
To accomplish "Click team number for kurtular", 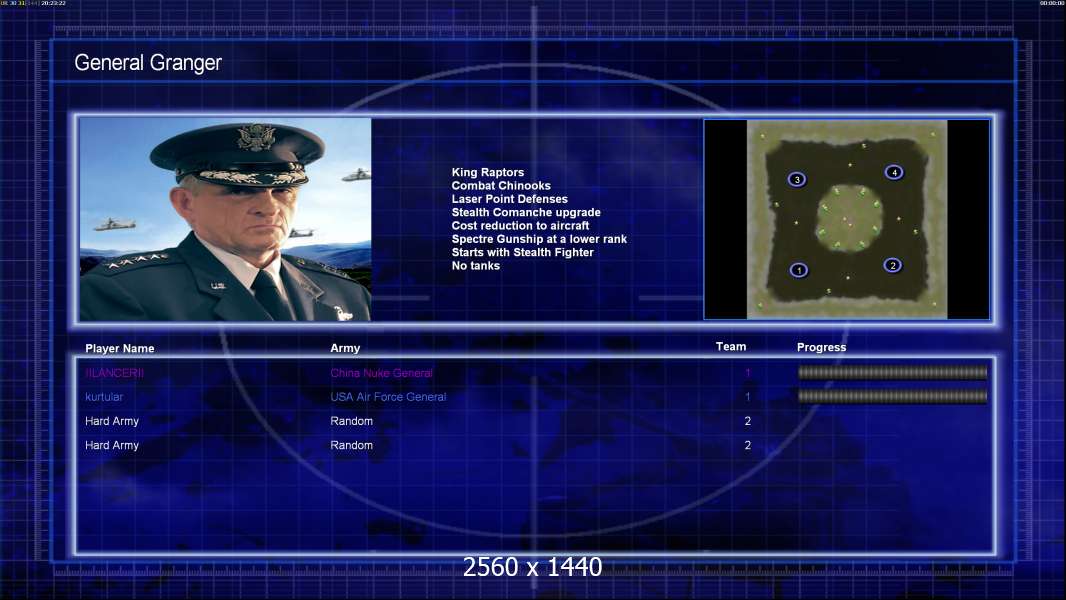I will tap(748, 397).
